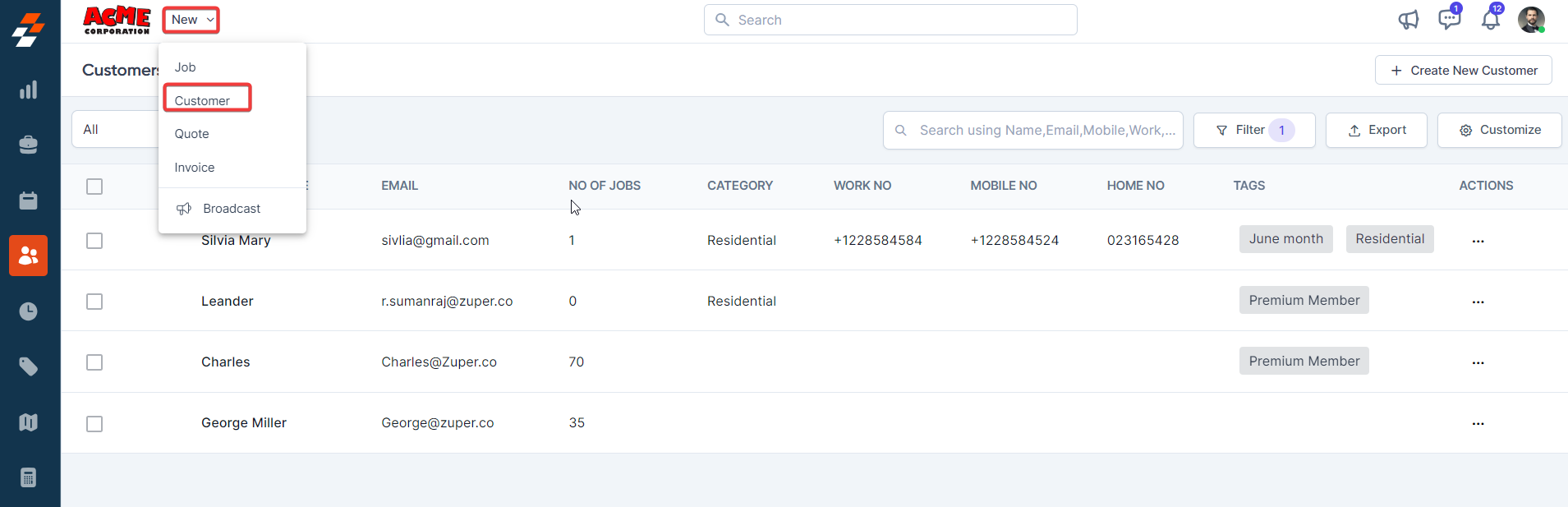Open the jobs briefcase icon in sidebar
Image resolution: width=1568 pixels, height=507 pixels.
pyautogui.click(x=29, y=145)
